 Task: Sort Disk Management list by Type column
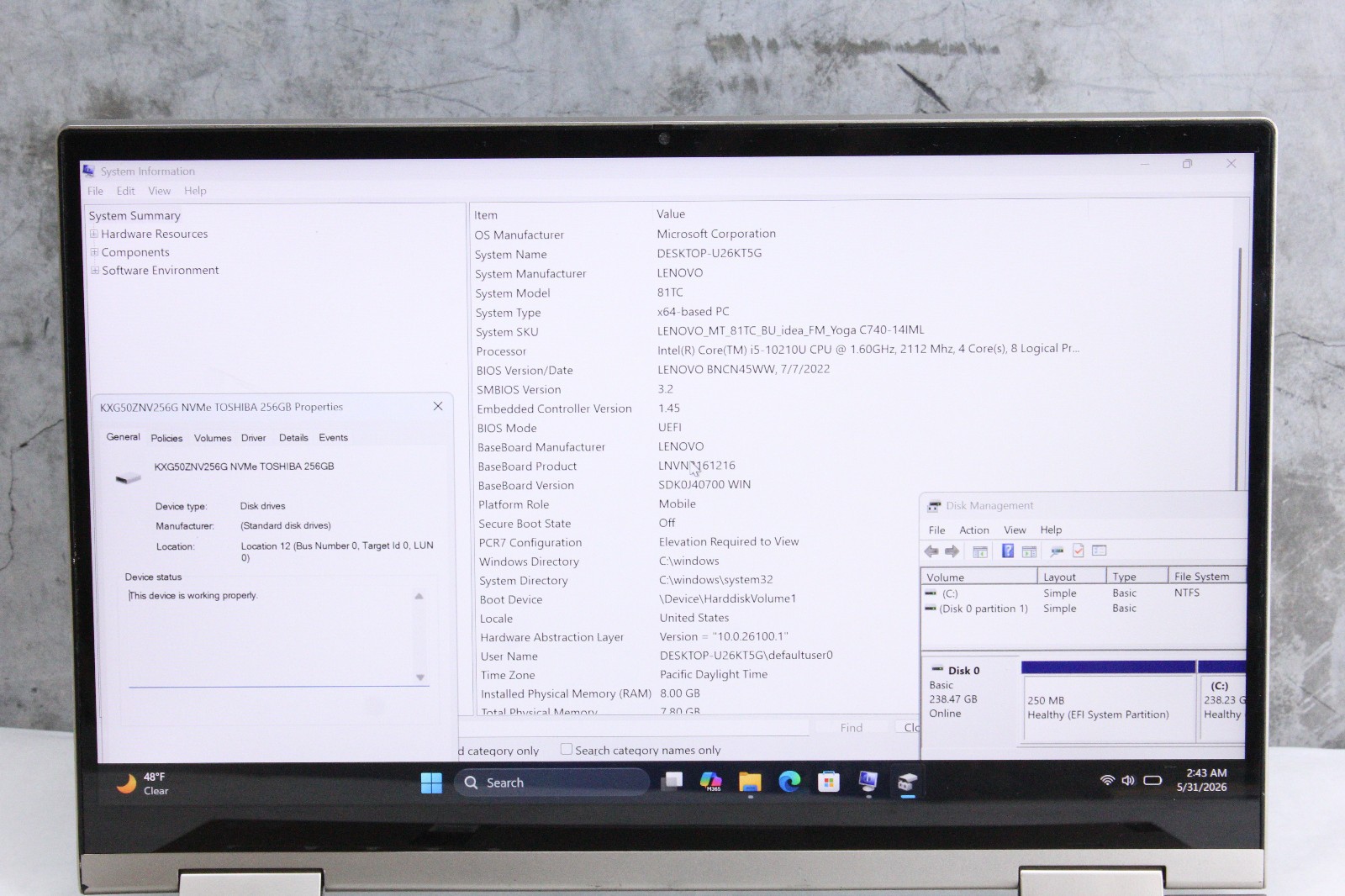coord(1137,577)
